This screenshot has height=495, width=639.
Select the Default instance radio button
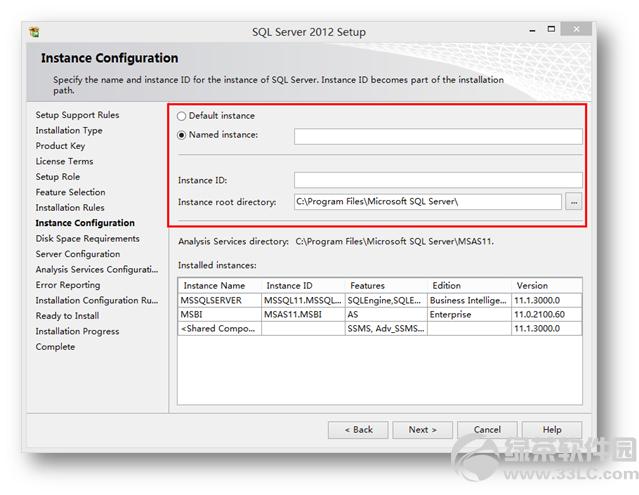(181, 116)
